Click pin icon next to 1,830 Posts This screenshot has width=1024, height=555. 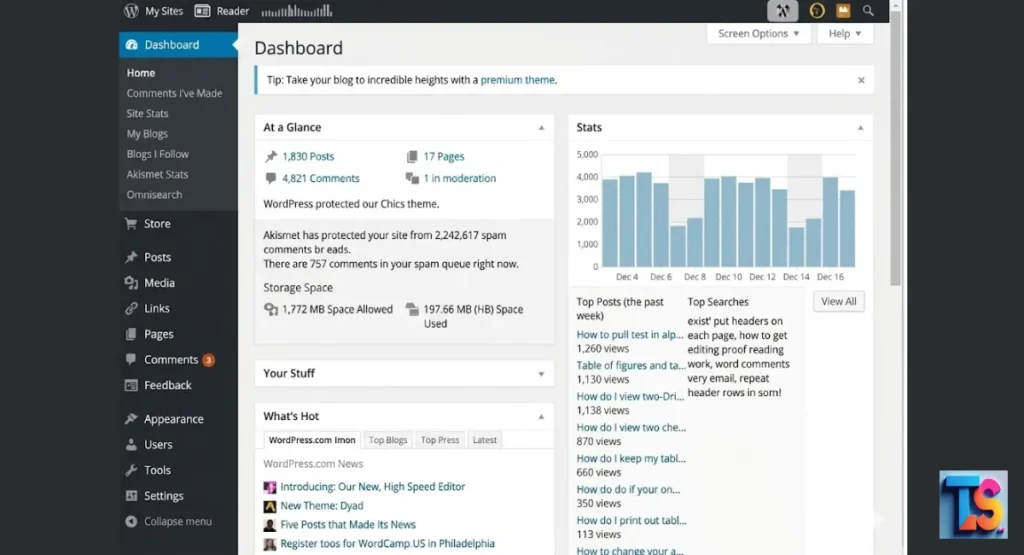[270, 157]
